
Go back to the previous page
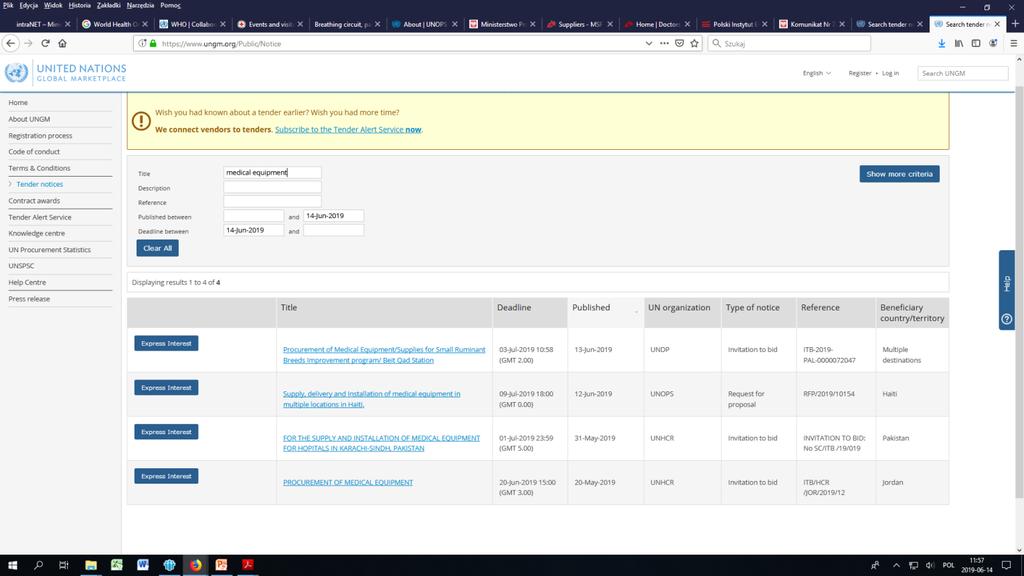10,43
